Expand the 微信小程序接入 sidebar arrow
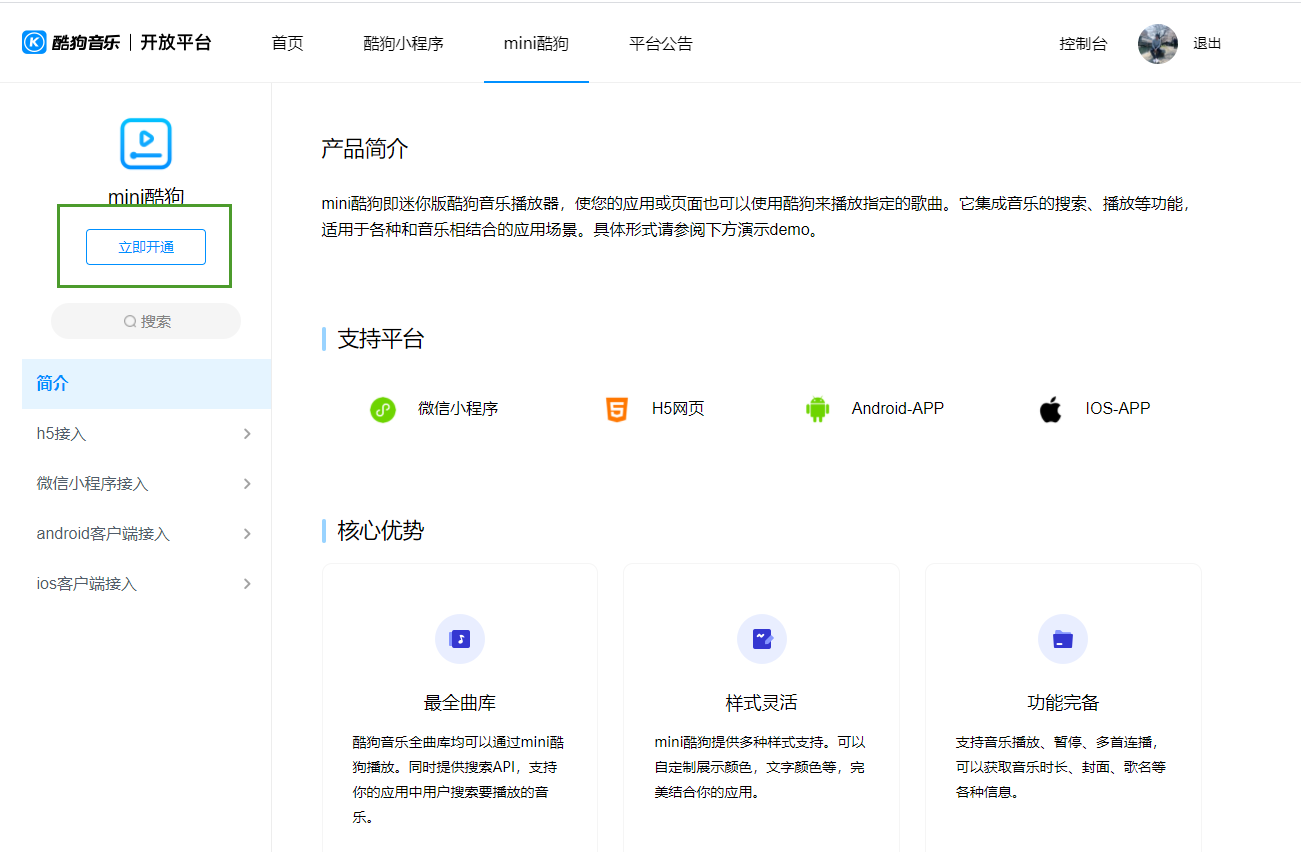 (x=247, y=484)
